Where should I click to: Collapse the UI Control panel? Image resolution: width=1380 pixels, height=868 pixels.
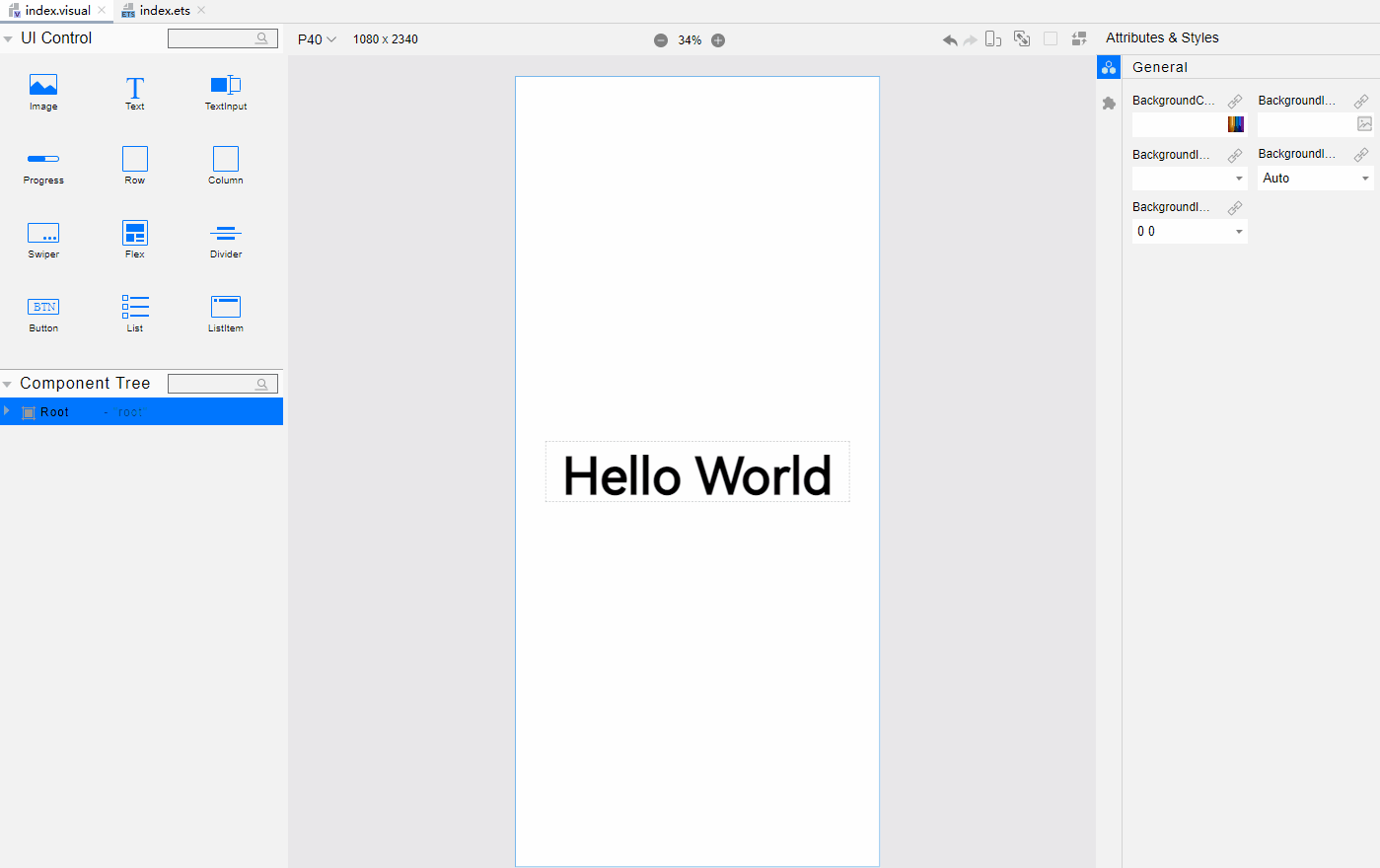8,39
